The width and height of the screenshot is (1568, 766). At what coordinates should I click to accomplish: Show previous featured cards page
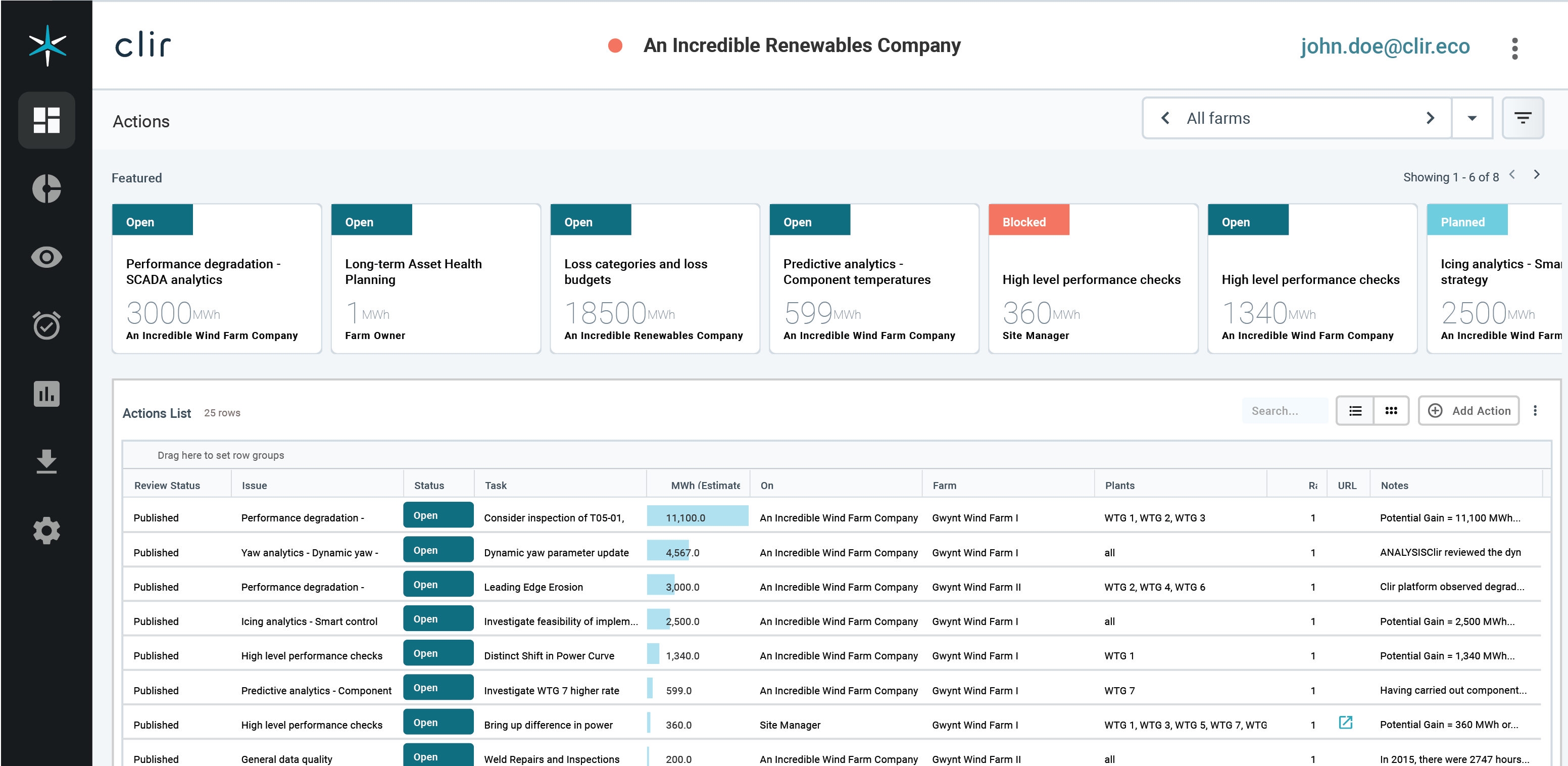pos(1512,175)
